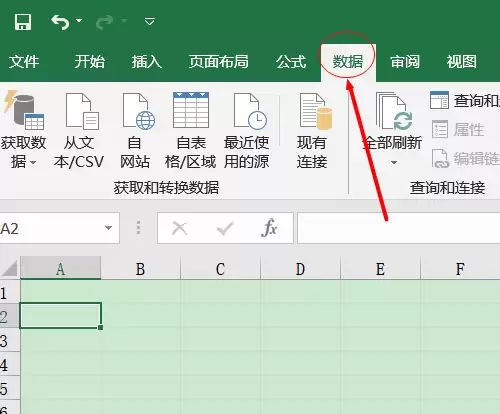Open the 文件 (File) menu
The width and height of the screenshot is (500, 414).
[x=24, y=62]
